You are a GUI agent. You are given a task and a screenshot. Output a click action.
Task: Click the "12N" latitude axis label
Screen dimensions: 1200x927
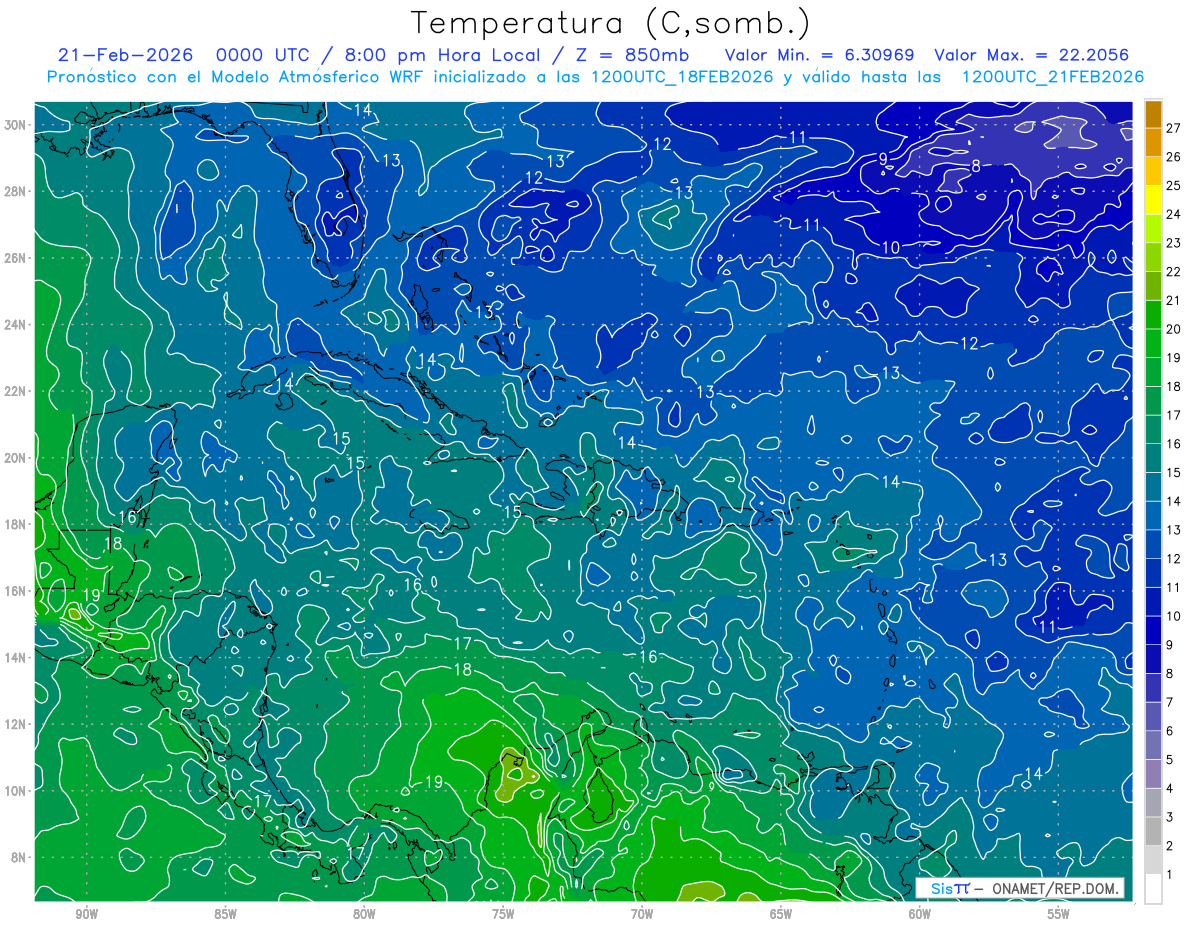pos(16,724)
